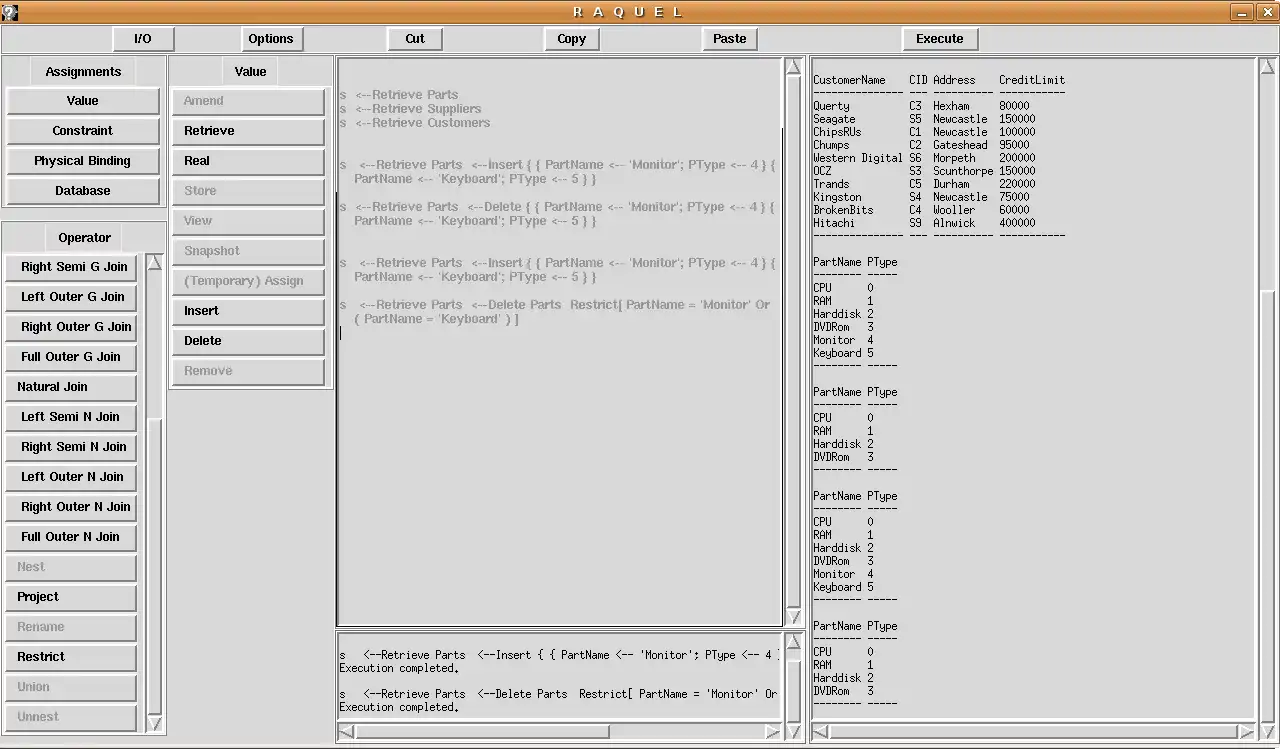Open the I/O menu button
The height and width of the screenshot is (749, 1280).
pyautogui.click(x=143, y=39)
